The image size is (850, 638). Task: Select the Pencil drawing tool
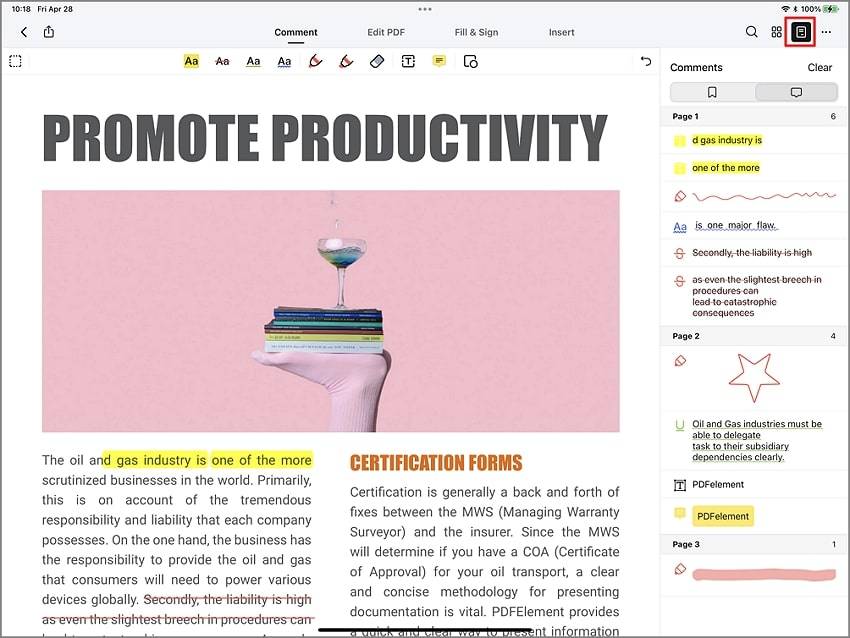[x=315, y=61]
